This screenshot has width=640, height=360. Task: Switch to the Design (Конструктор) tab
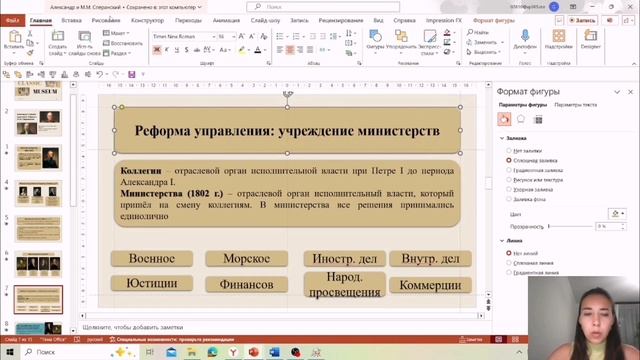click(x=147, y=20)
